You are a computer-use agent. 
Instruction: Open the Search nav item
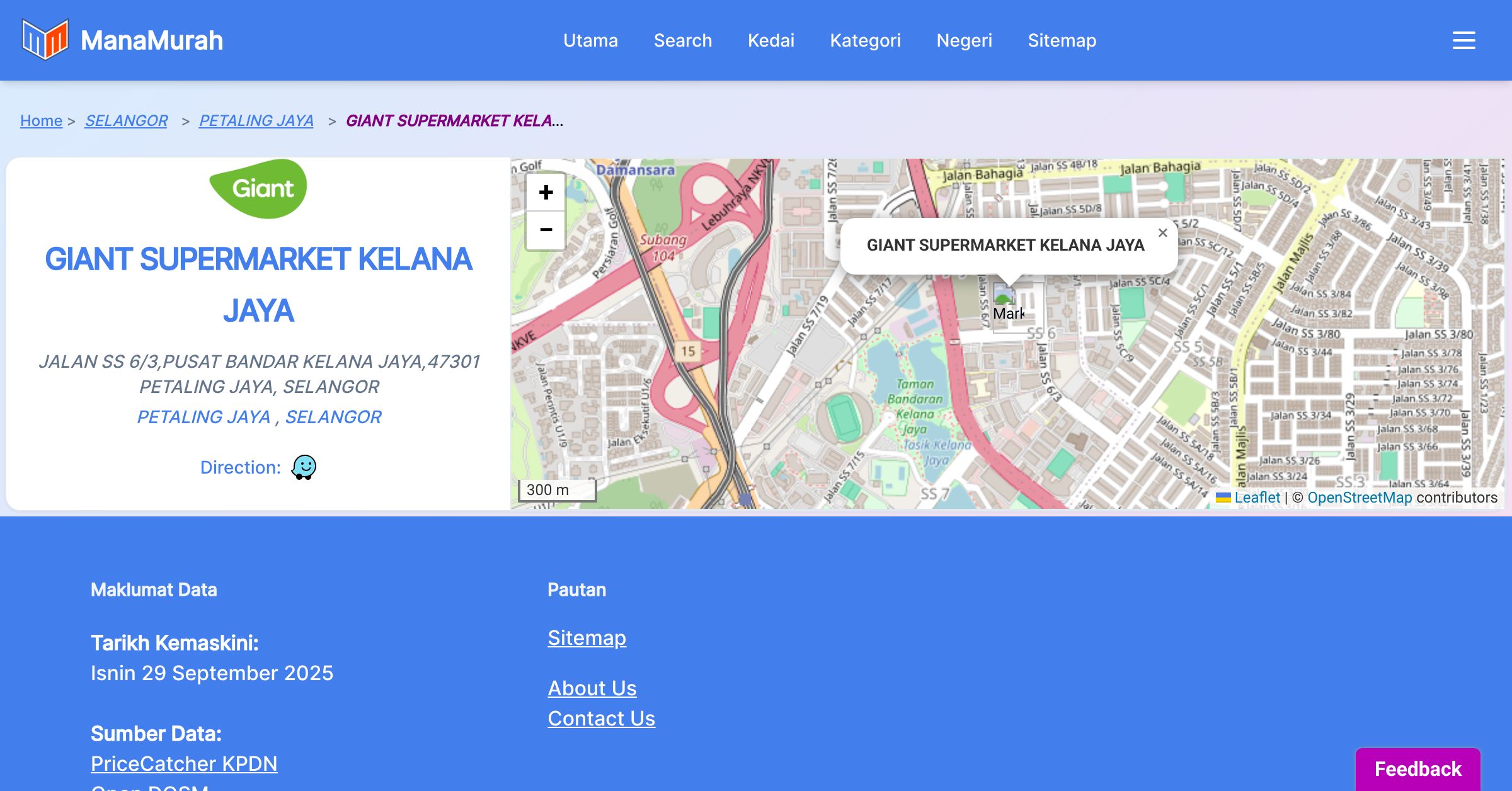682,40
